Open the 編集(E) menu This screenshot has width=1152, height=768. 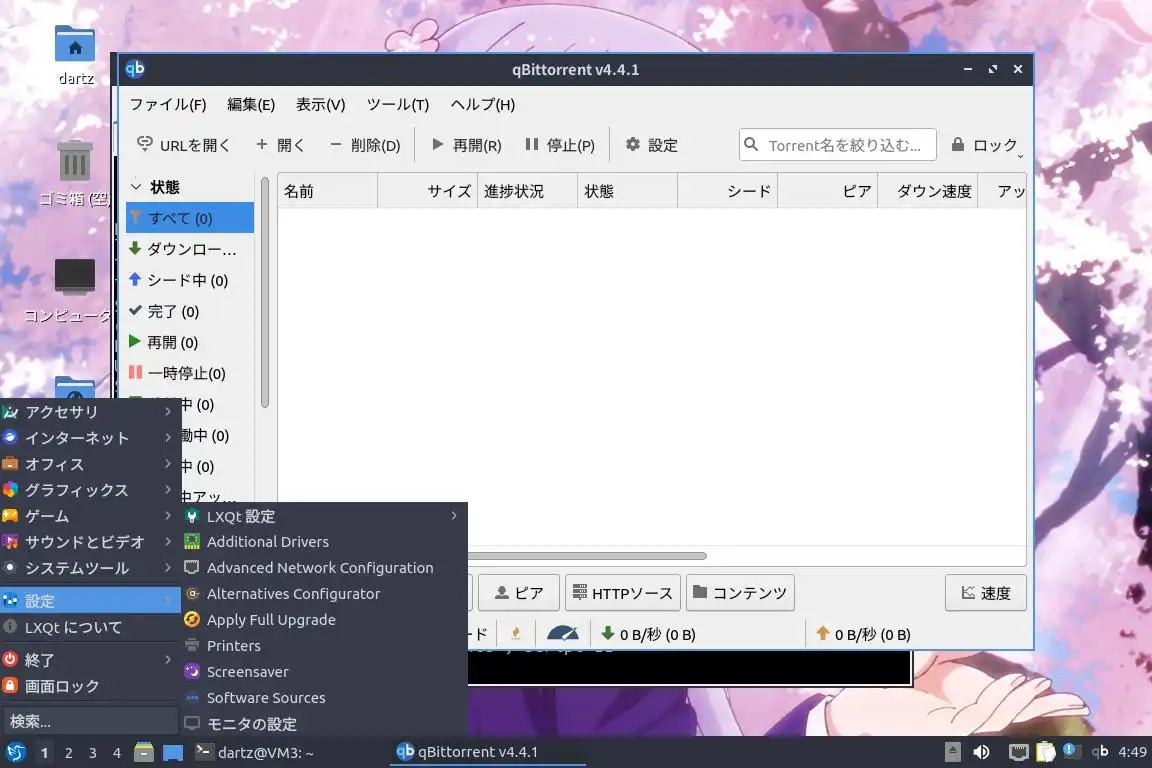251,104
